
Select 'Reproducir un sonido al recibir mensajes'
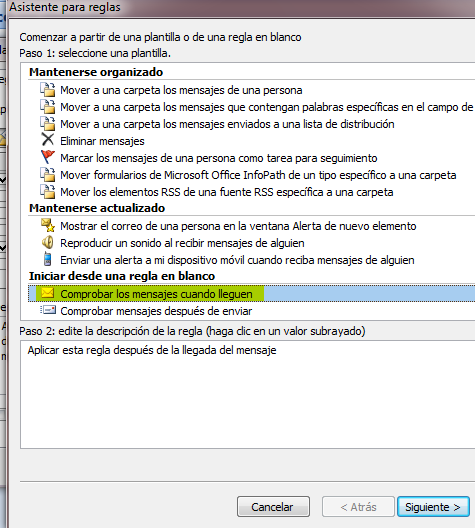pyautogui.click(x=182, y=243)
